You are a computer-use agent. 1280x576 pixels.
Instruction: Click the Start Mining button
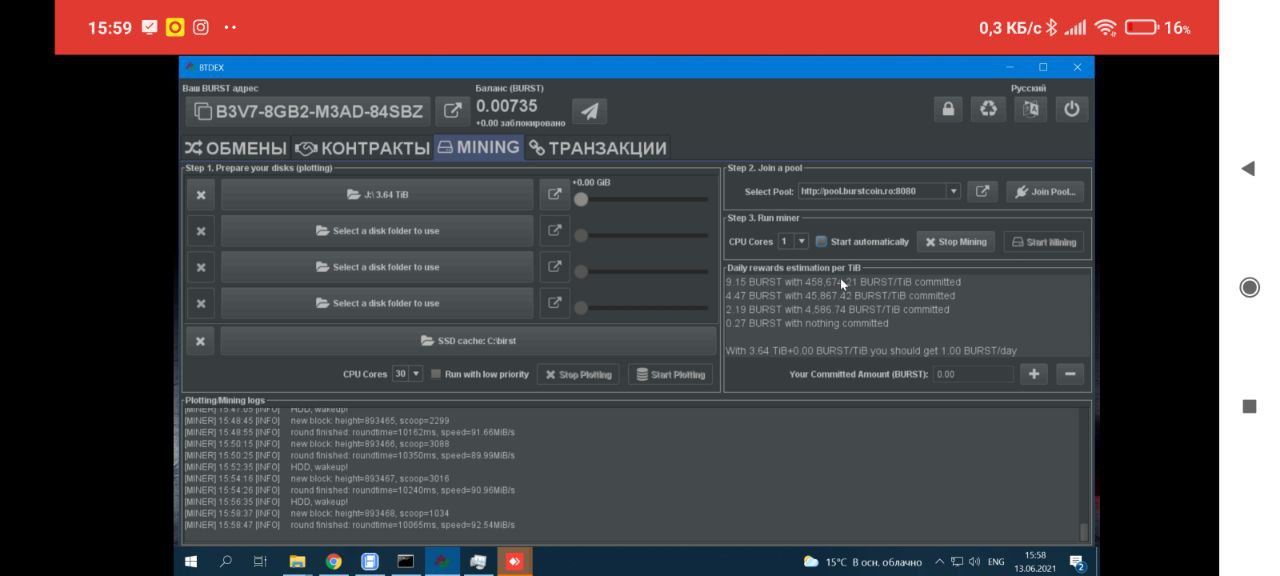pos(1043,241)
